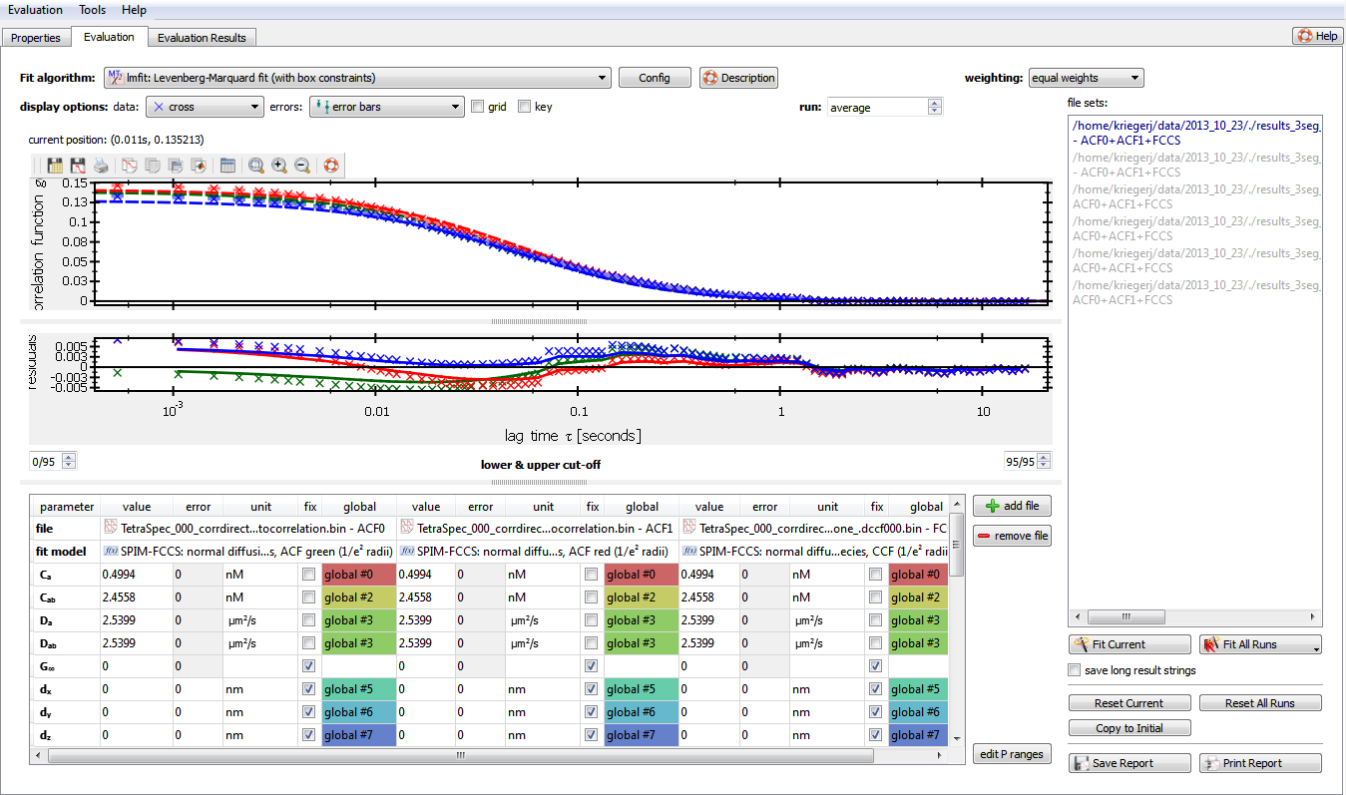Image resolution: width=1346 pixels, height=795 pixels.
Task: Switch to the Evaluation Results tab
Action: coord(201,38)
